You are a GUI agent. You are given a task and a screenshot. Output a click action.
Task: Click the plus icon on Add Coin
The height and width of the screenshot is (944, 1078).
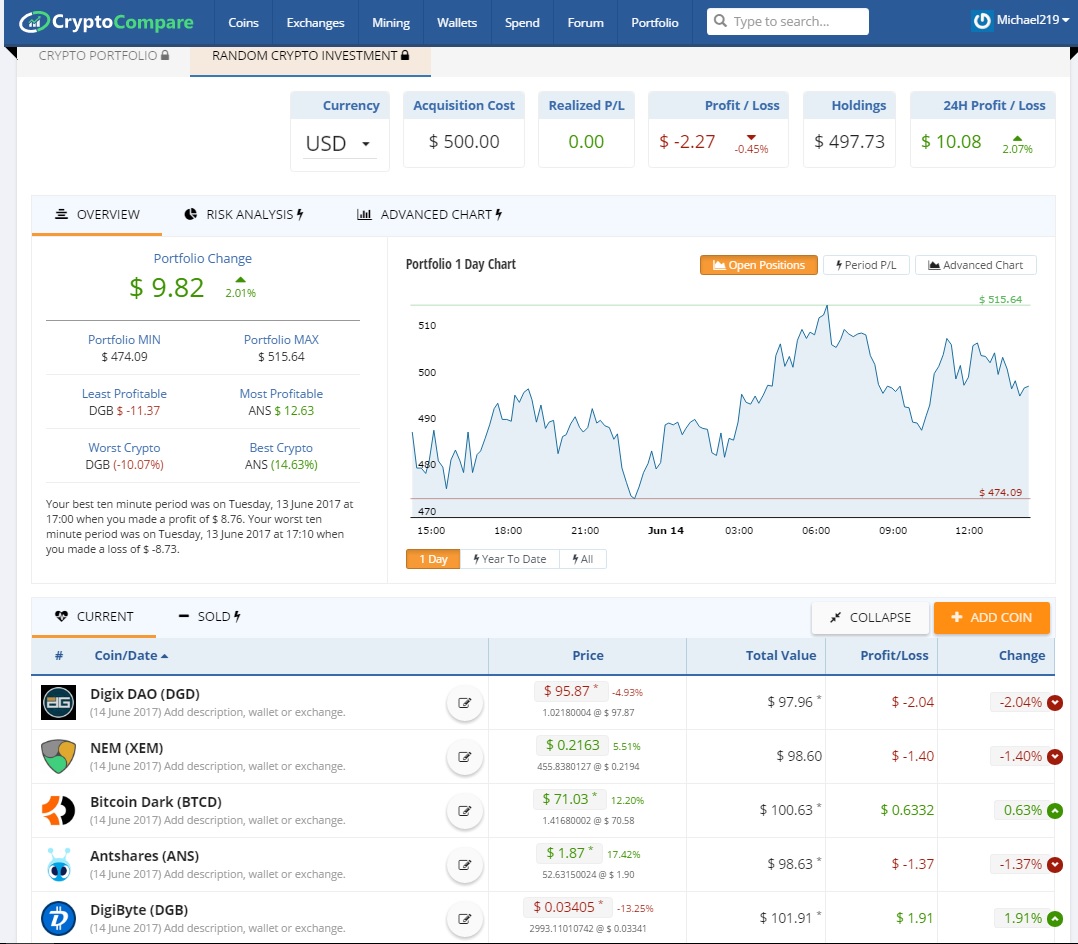click(x=956, y=617)
